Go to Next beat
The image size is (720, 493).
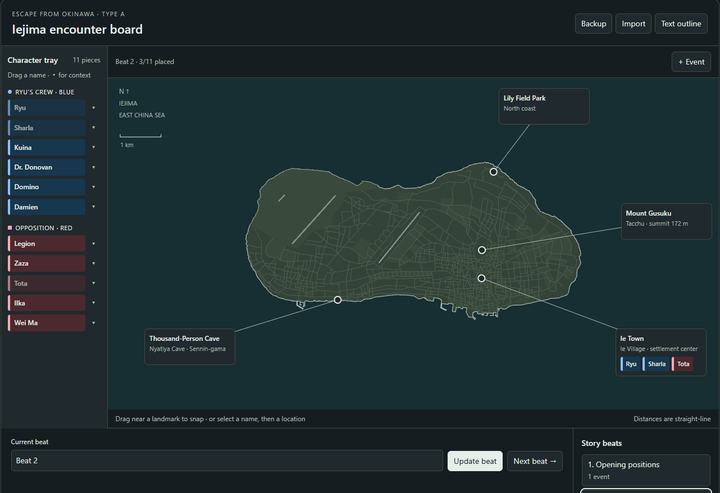pos(534,461)
